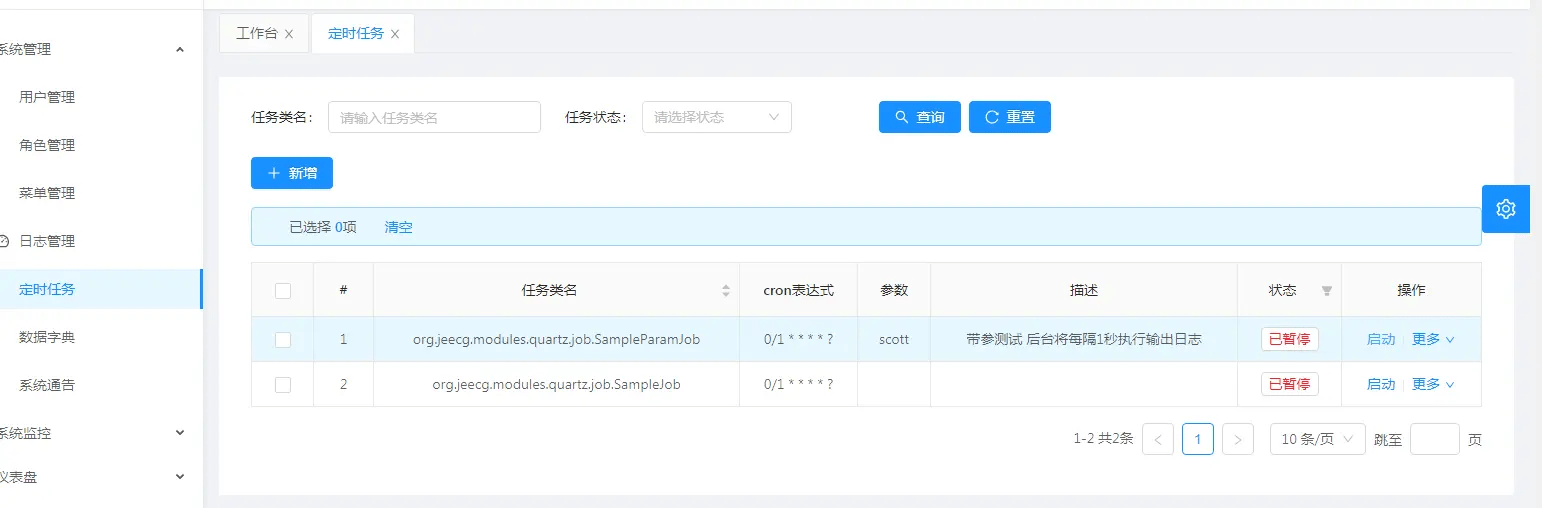The image size is (1542, 508).
Task: Open the 任务状态 dropdown
Action: 716,117
